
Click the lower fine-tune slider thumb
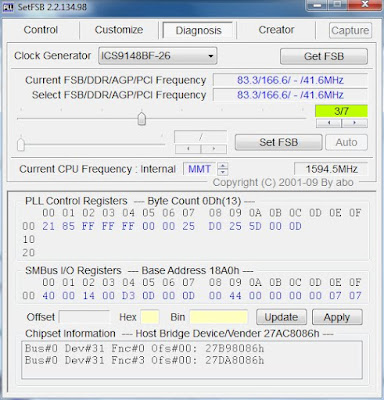coord(21,144)
